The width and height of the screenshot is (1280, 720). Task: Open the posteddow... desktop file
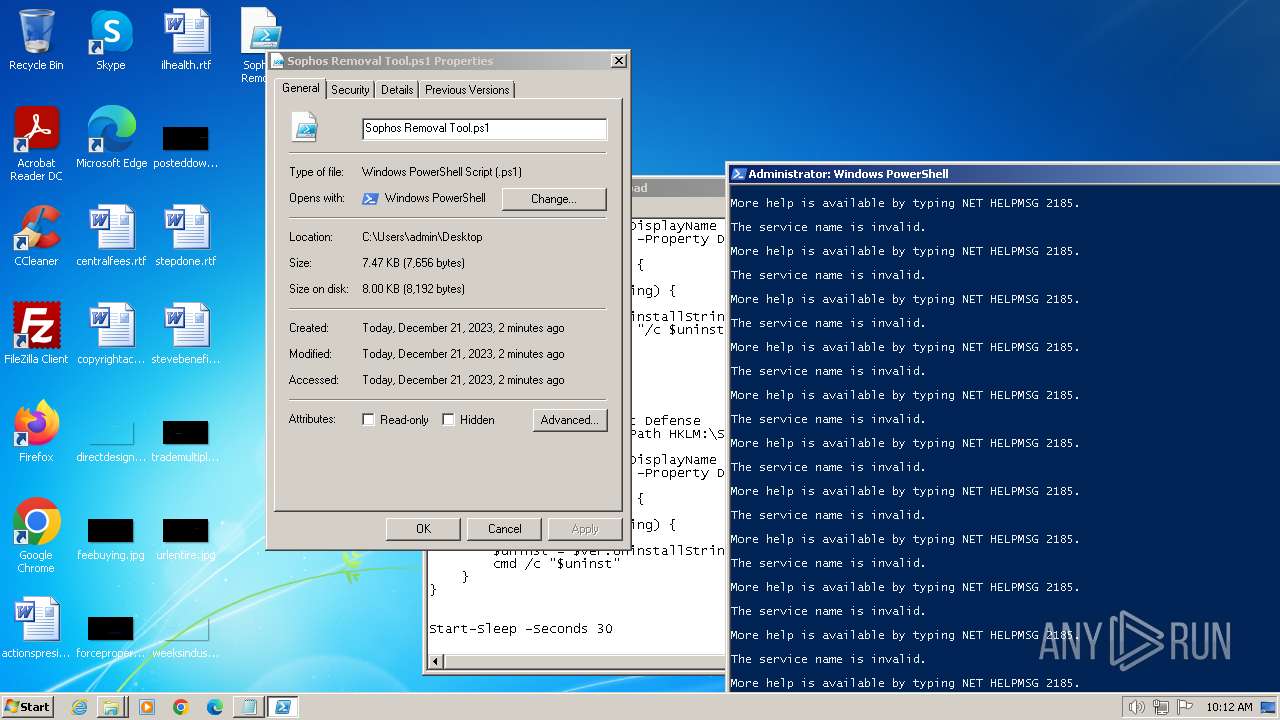(x=186, y=146)
